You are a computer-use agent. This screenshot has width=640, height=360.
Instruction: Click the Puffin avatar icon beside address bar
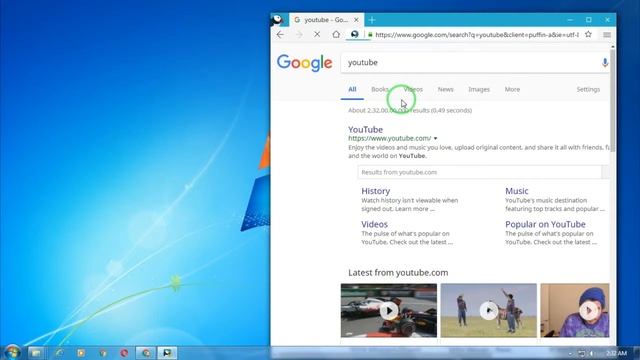354,35
